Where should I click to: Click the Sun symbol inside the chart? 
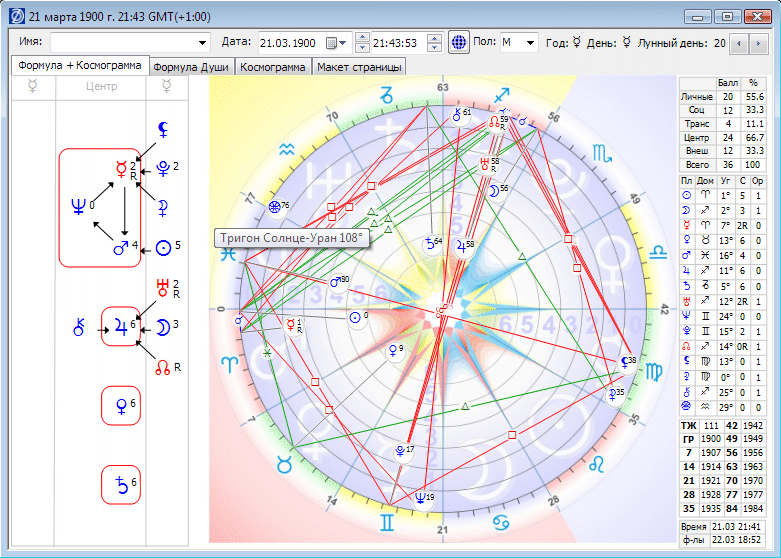(x=355, y=318)
